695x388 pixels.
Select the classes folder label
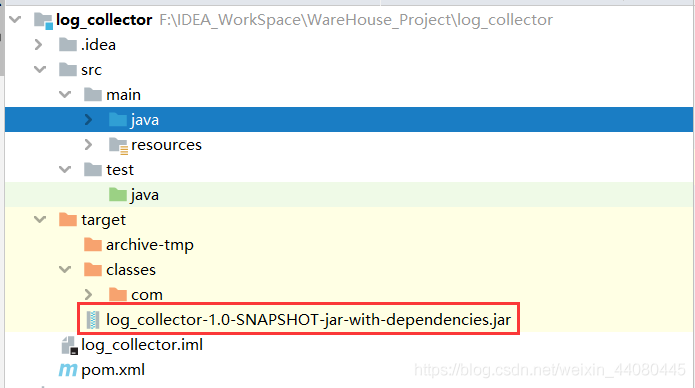(x=131, y=270)
